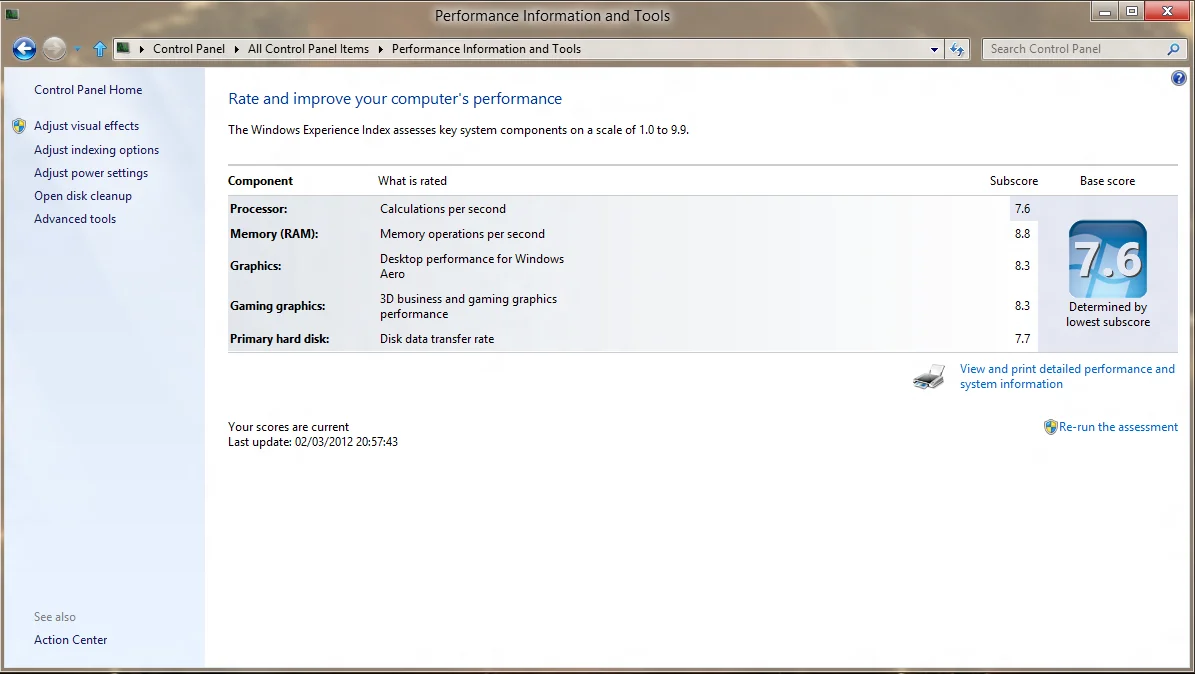Click heading 'Rate and improve your computer's performance'
This screenshot has height=674, width=1195.
[395, 99]
